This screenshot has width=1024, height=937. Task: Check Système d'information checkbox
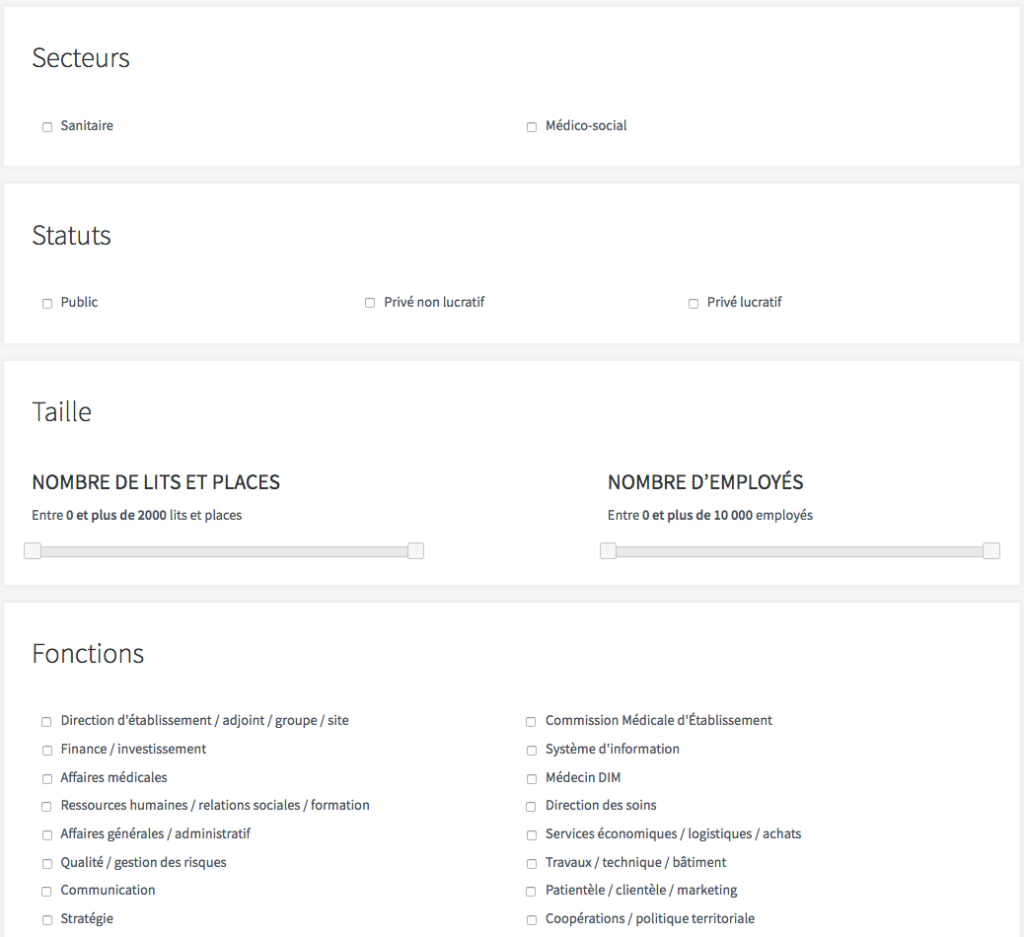[532, 750]
